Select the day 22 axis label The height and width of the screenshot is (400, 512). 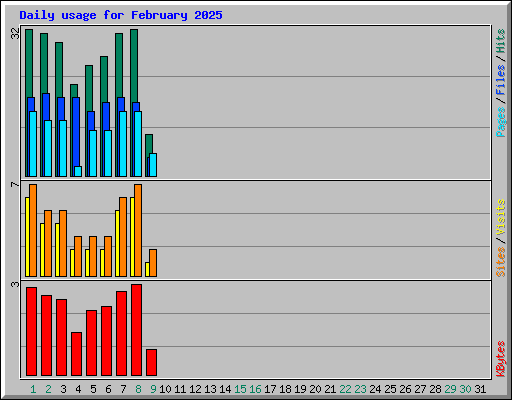345,389
